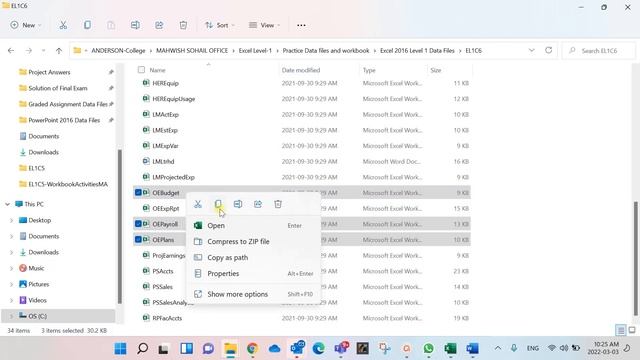Viewport: 640px width, 360px height.
Task: Open the View dropdown
Action: coord(264,25)
